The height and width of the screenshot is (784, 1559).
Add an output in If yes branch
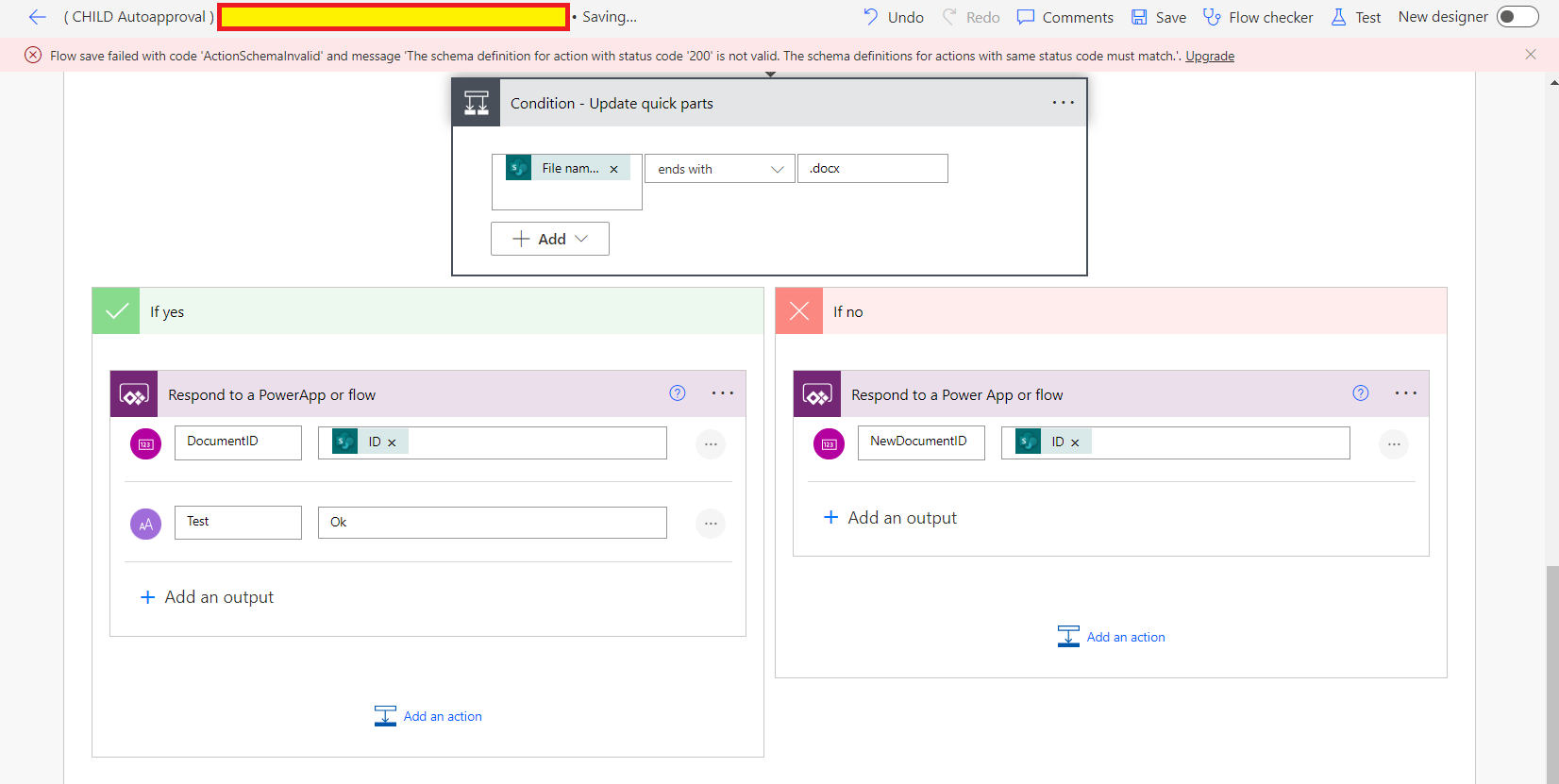click(x=208, y=597)
